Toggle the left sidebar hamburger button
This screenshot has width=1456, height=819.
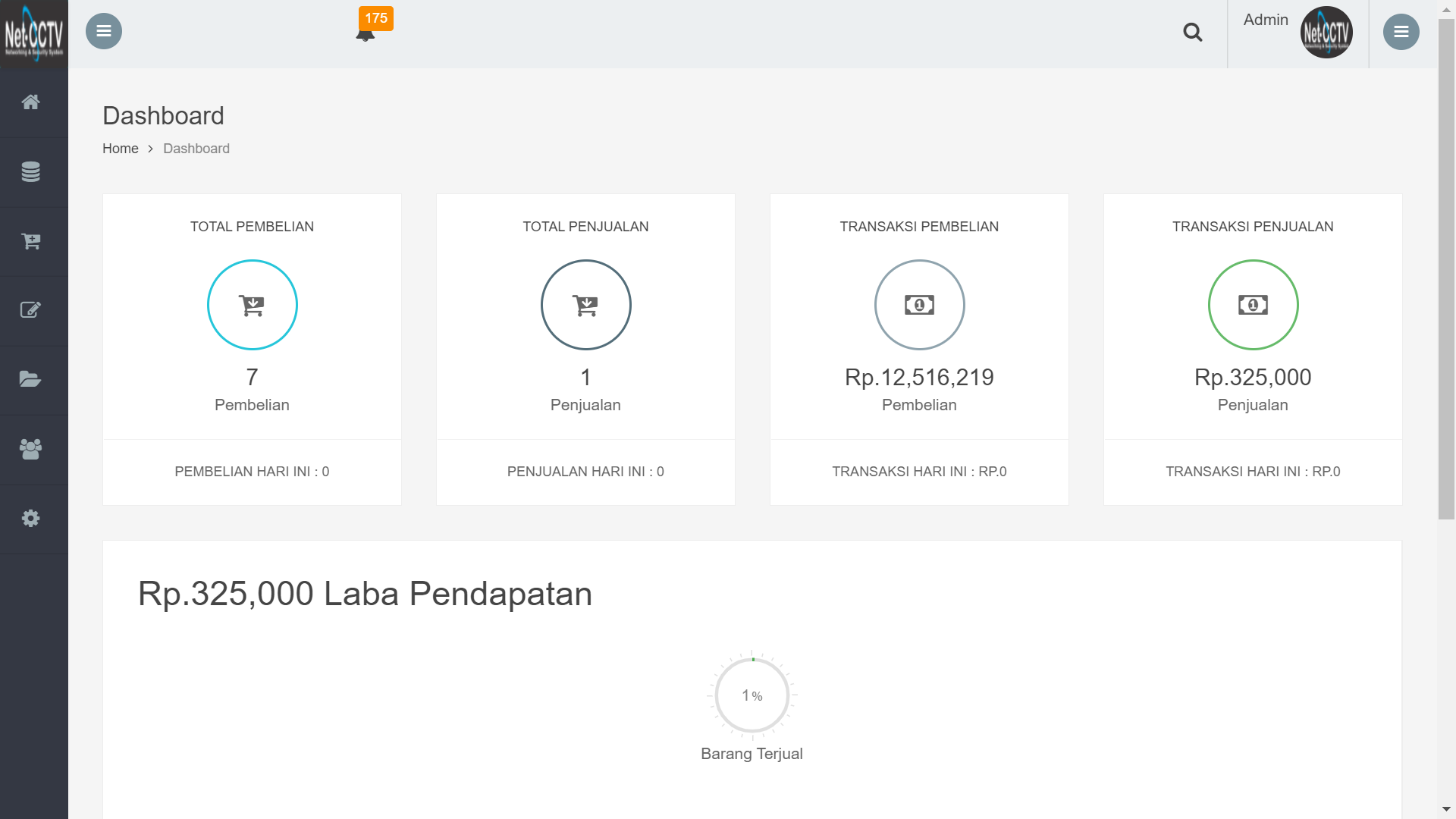coord(104,31)
